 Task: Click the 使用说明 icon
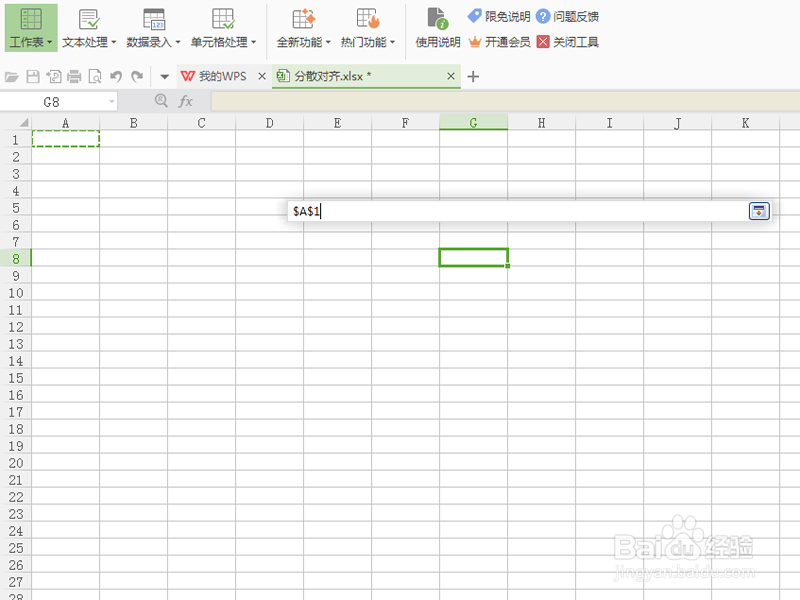pyautogui.click(x=438, y=28)
